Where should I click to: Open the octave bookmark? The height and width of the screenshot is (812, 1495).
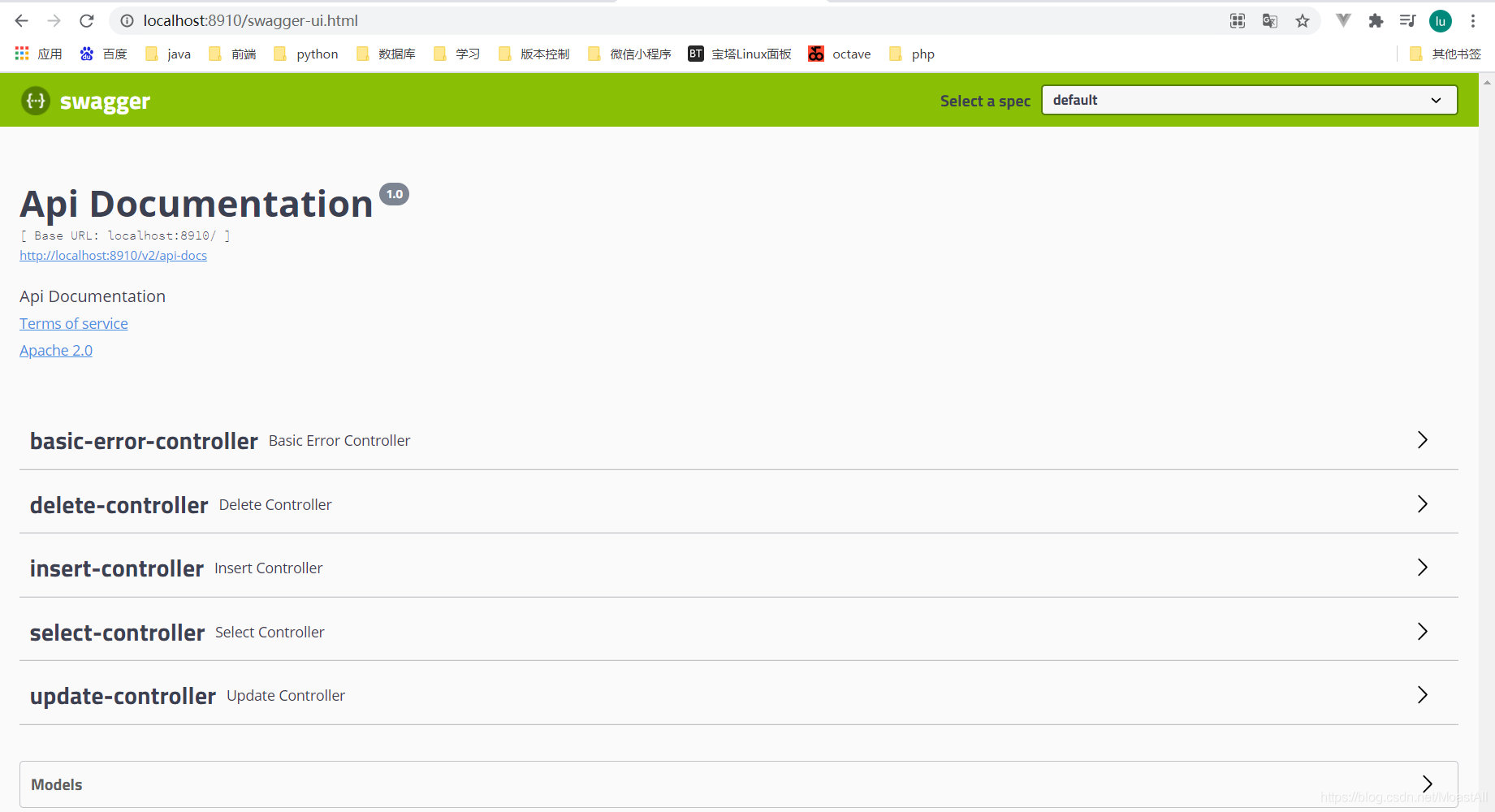pos(840,54)
